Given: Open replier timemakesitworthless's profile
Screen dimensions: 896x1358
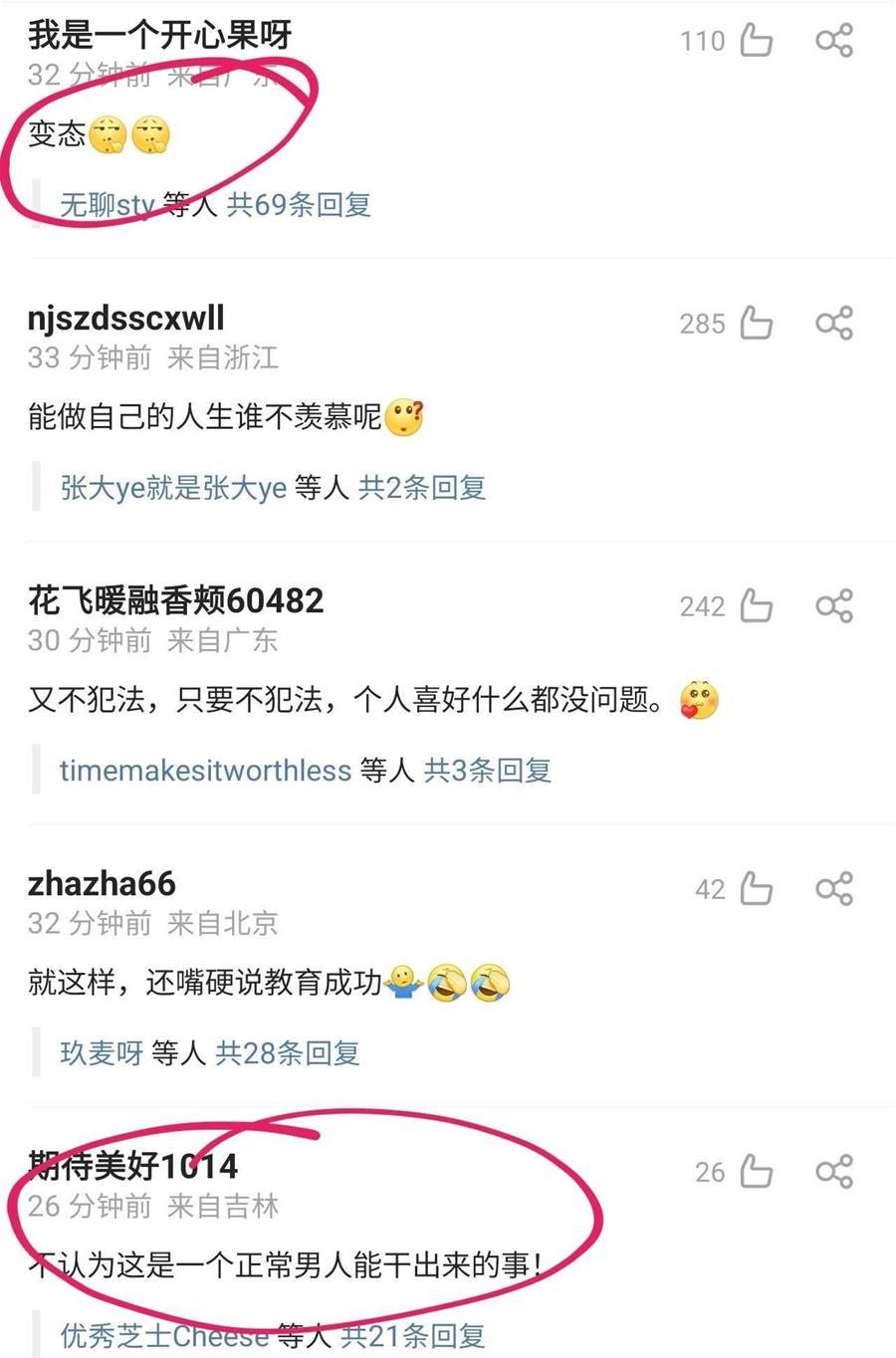Looking at the screenshot, I should tap(206, 771).
